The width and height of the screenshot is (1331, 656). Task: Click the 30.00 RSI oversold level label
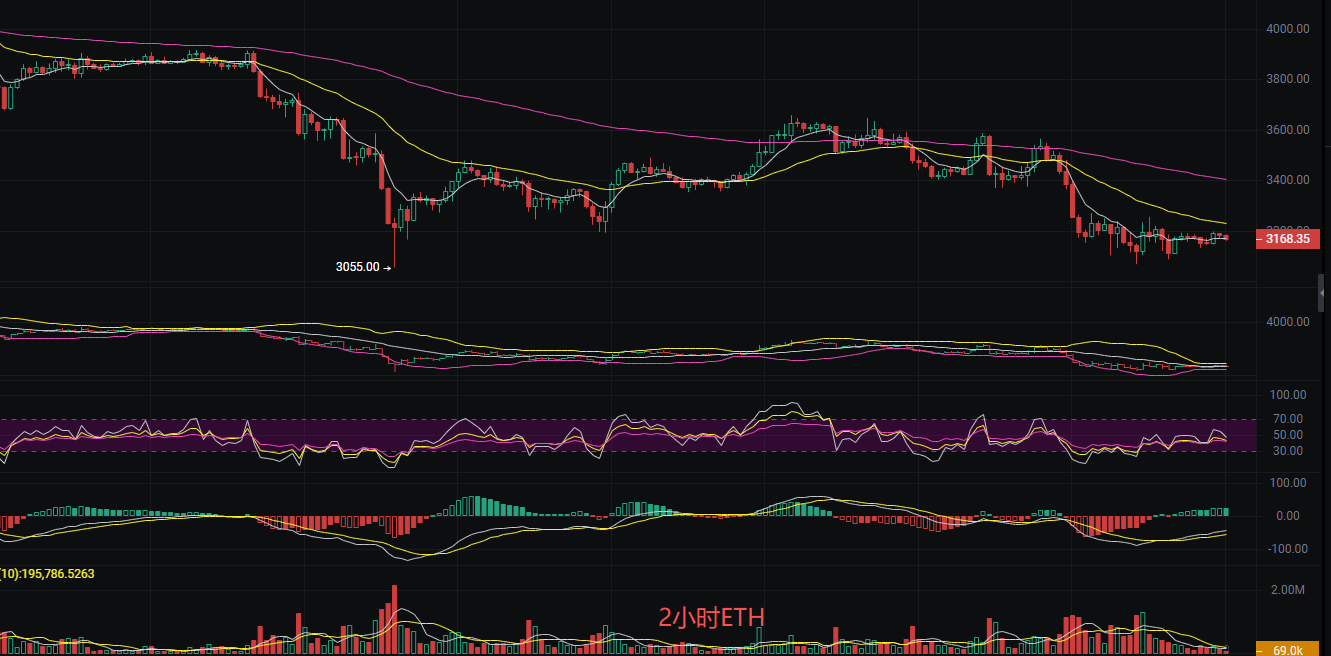tap(1287, 451)
